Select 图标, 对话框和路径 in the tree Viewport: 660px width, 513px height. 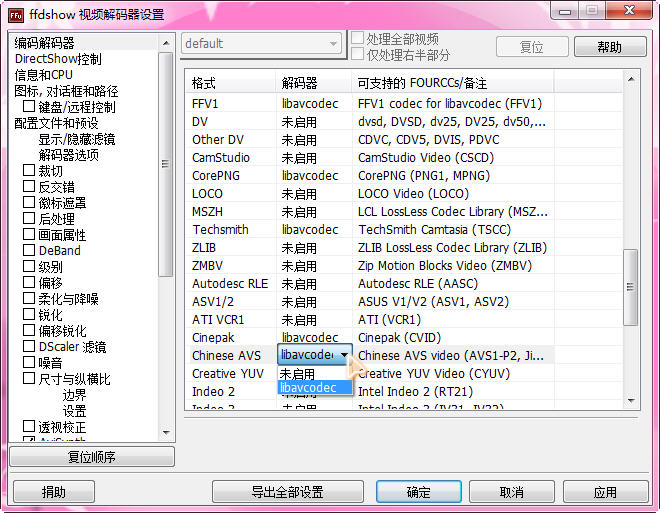66,90
